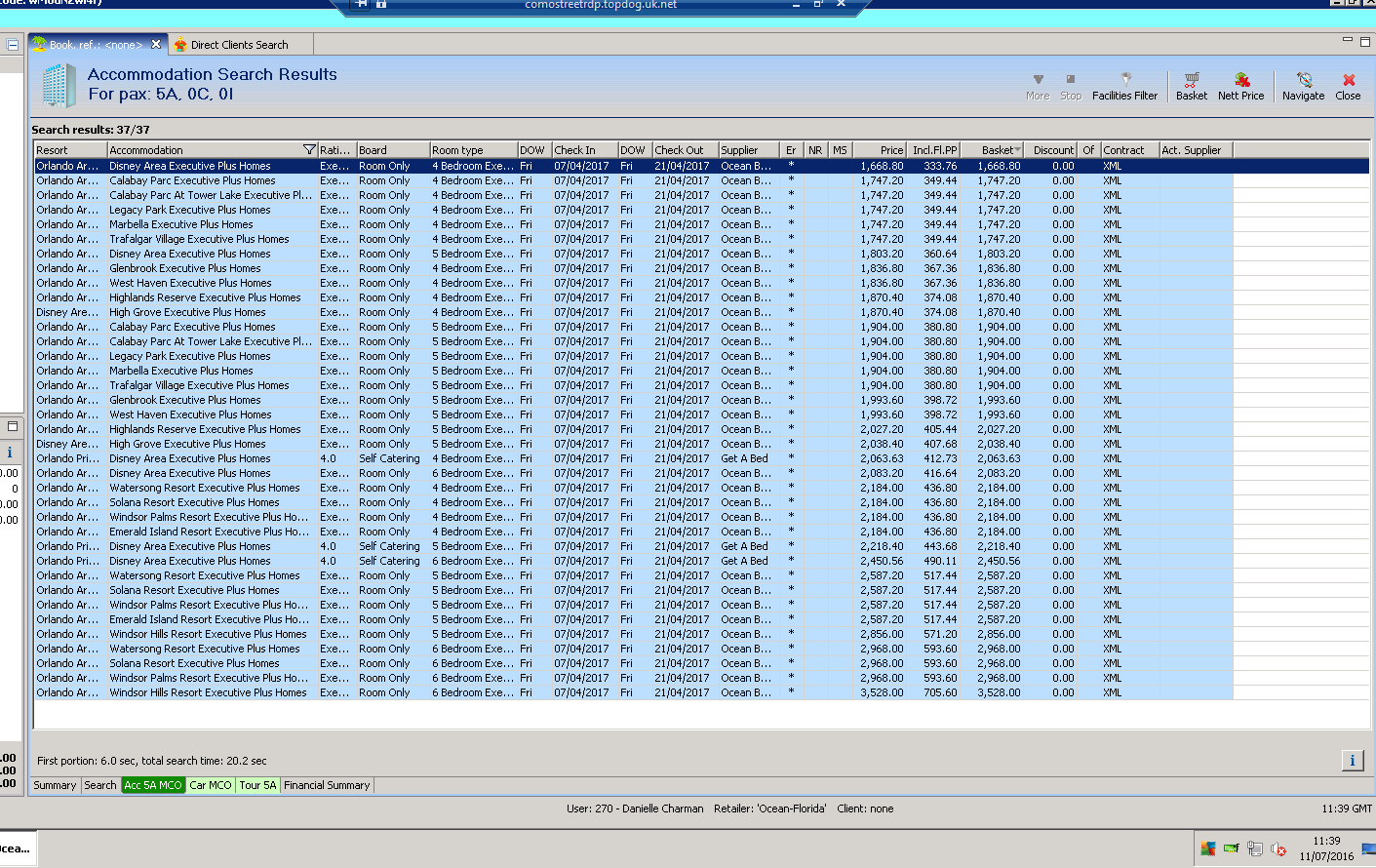Open the Facilities Filter funnel
Image resolution: width=1376 pixels, height=868 pixels.
click(x=1124, y=86)
